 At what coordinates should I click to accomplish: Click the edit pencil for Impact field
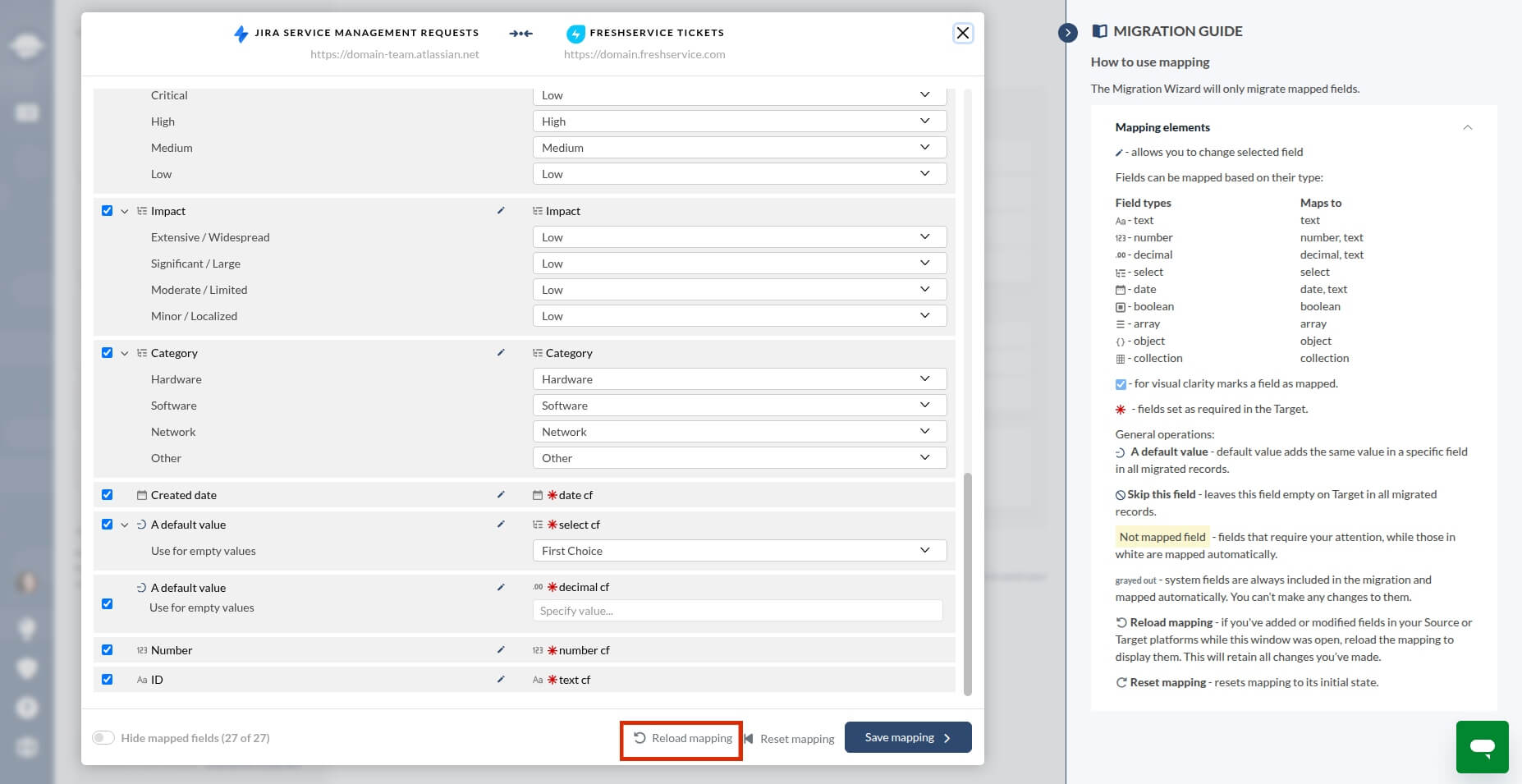(501, 211)
